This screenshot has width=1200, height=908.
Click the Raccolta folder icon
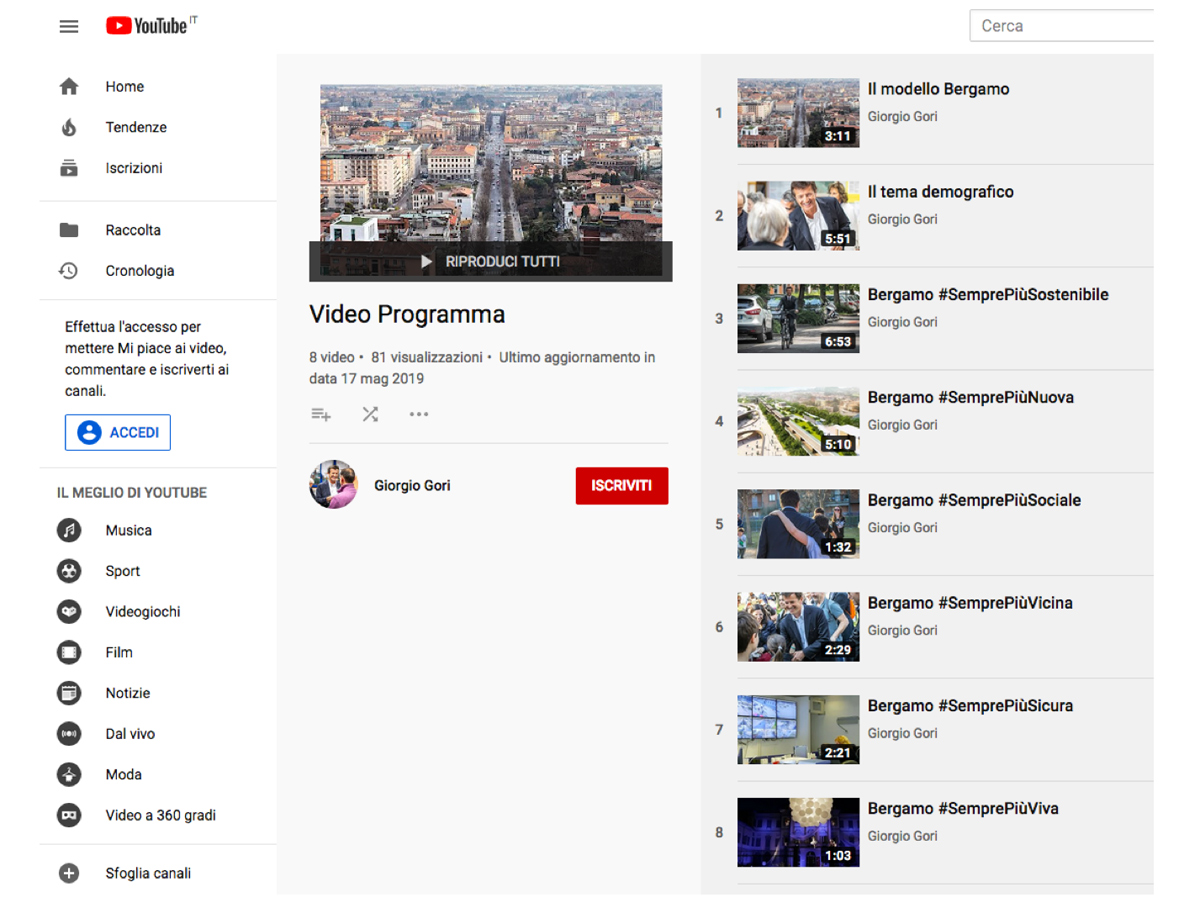pos(69,230)
